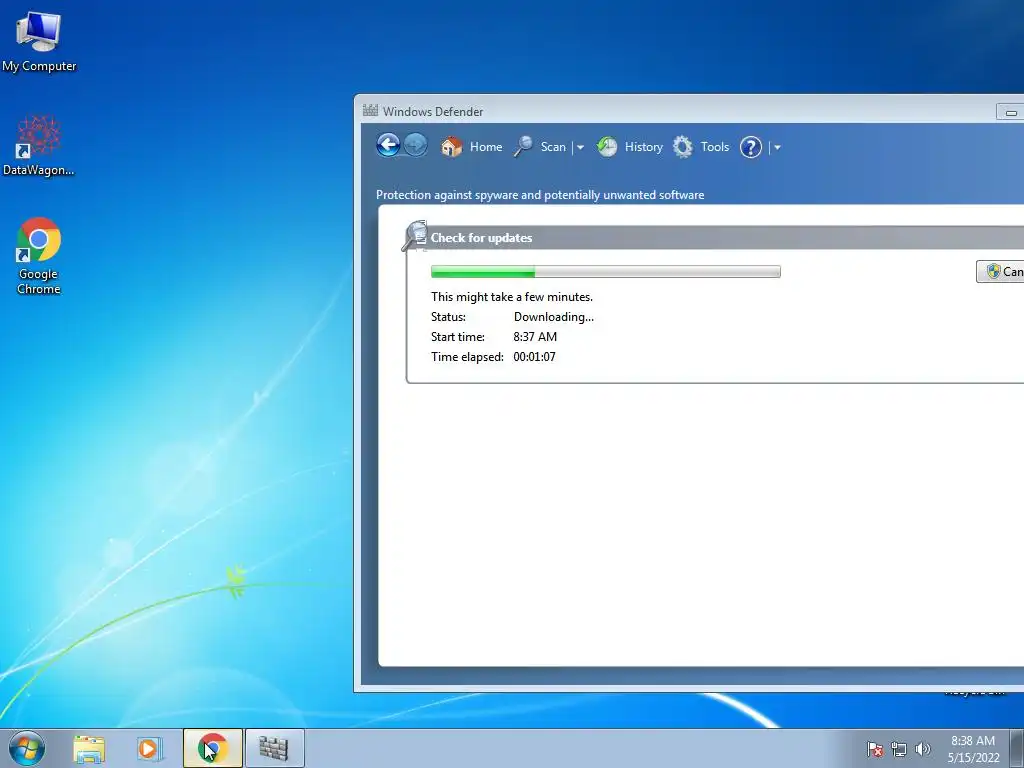Open Action Center flag in tray
The width and height of the screenshot is (1024, 768).
pos(875,749)
